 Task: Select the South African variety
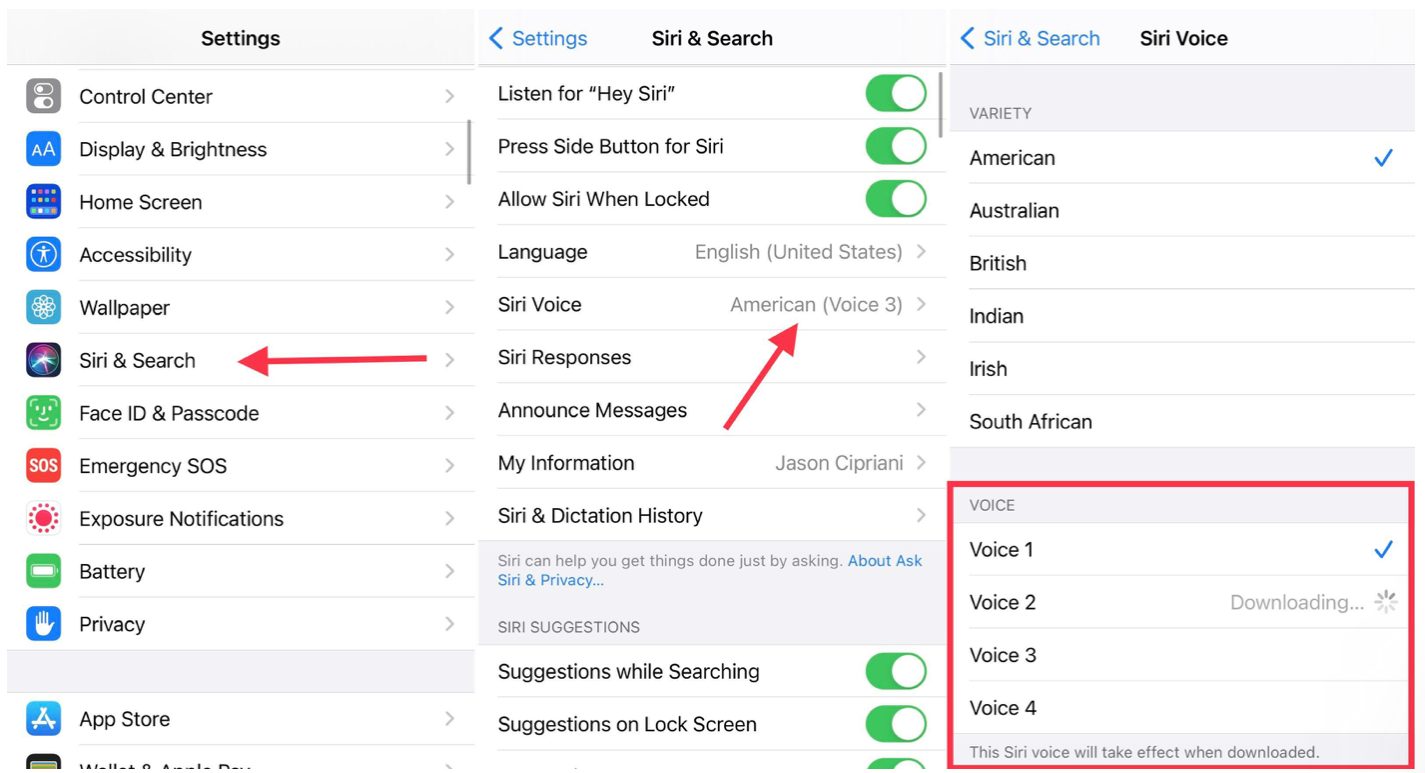[1183, 421]
